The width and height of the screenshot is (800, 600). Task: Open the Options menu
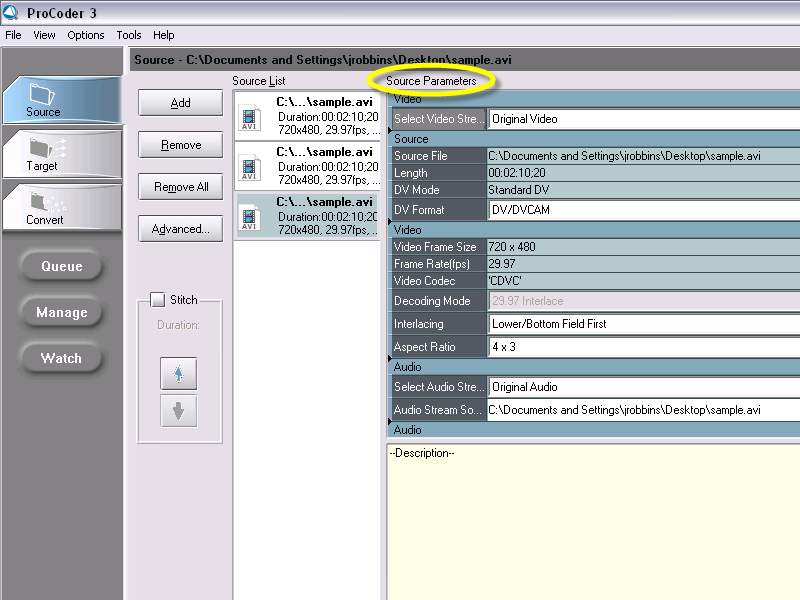pos(86,35)
